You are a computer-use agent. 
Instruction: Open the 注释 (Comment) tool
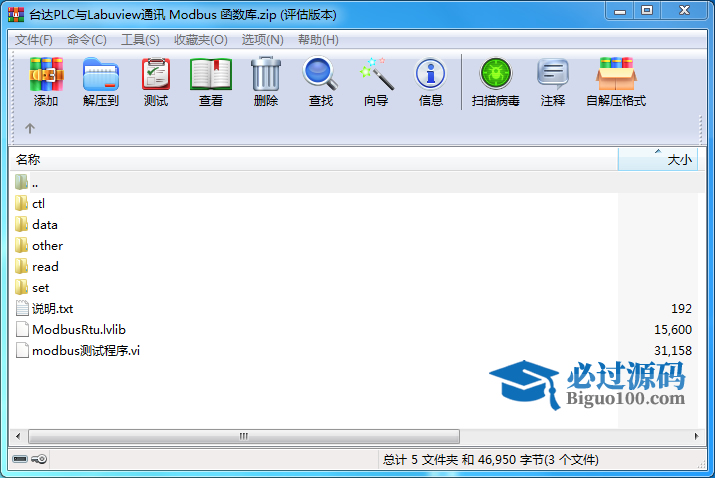pyautogui.click(x=553, y=74)
